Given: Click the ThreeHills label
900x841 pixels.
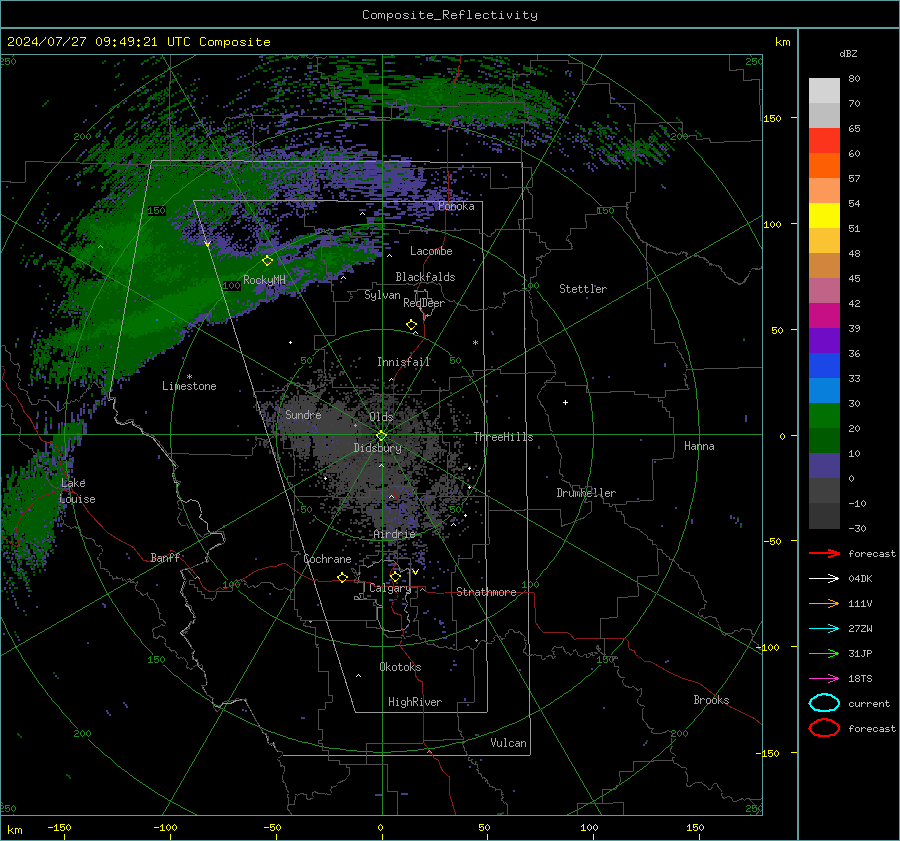Looking at the screenshot, I should pos(503,437).
